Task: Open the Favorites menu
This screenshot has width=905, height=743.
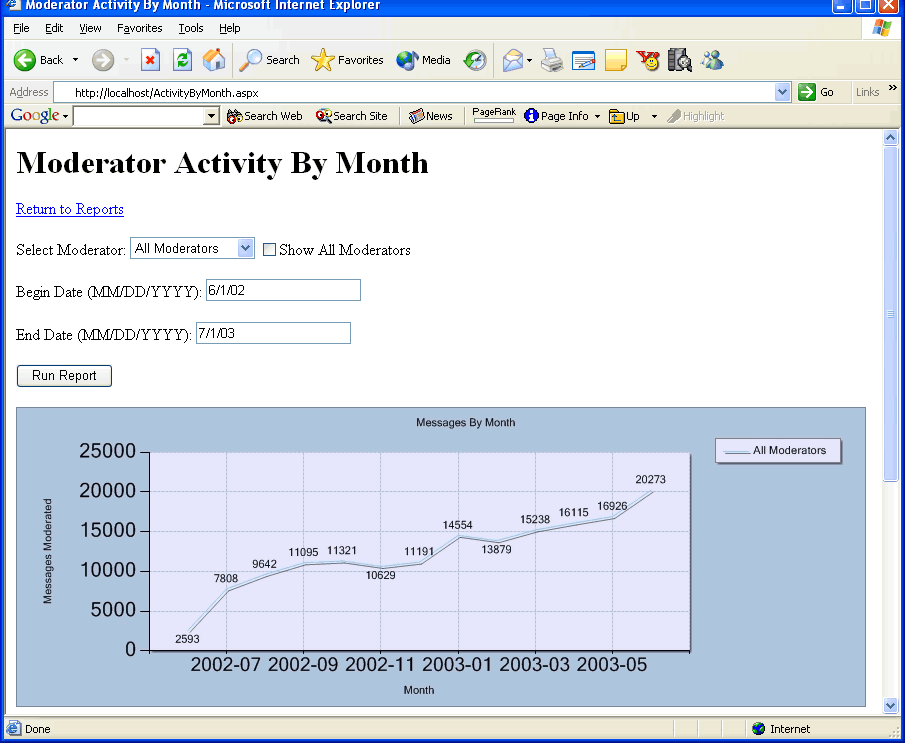Action: point(140,28)
